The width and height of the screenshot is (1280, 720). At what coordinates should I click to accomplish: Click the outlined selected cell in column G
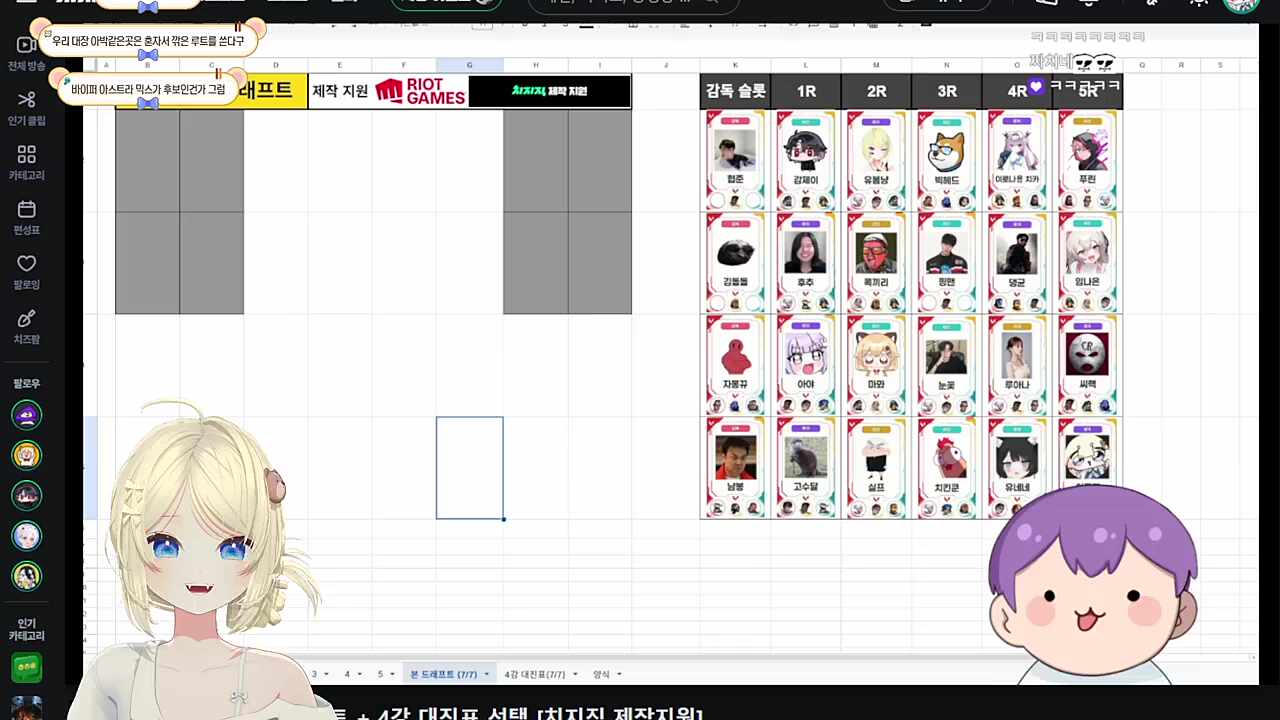[x=469, y=468]
